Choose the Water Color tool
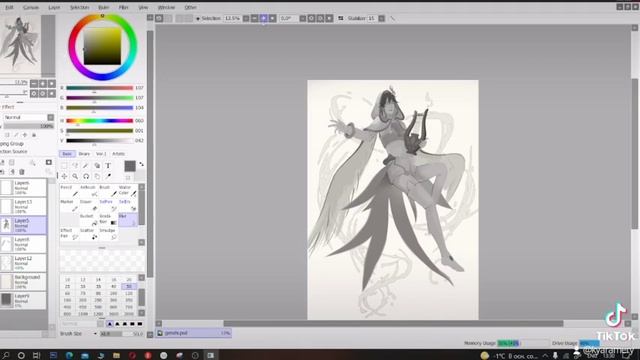This screenshot has width=640, height=360. coord(128,191)
